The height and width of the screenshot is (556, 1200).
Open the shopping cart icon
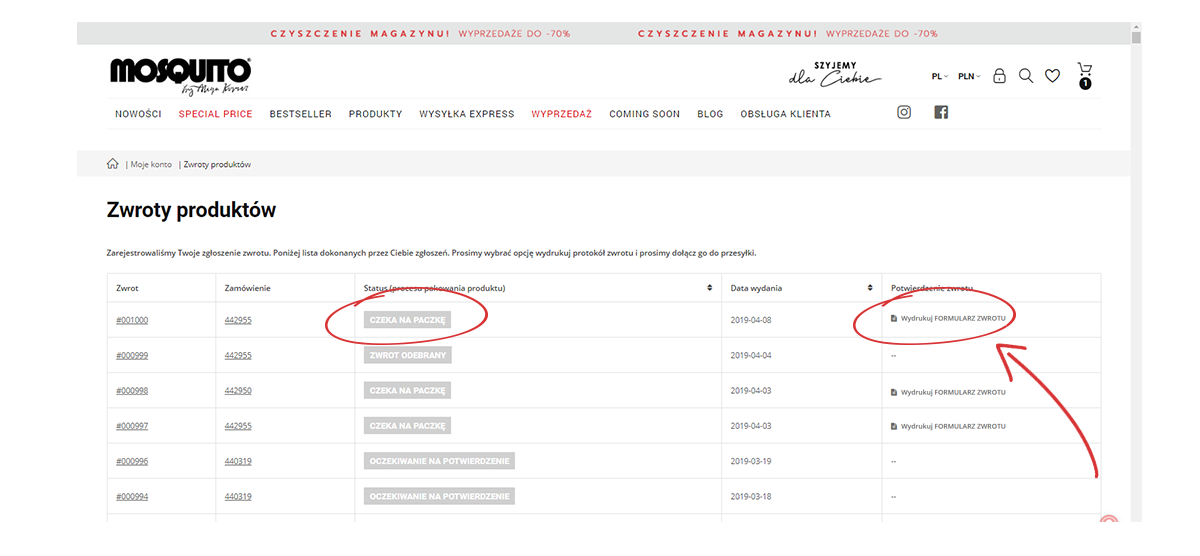click(x=1084, y=73)
